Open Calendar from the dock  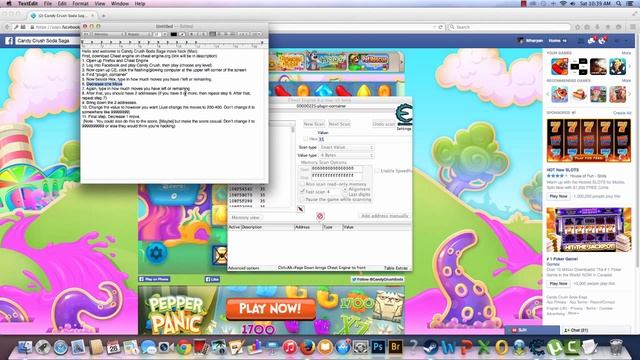pyautogui.click(x=113, y=347)
